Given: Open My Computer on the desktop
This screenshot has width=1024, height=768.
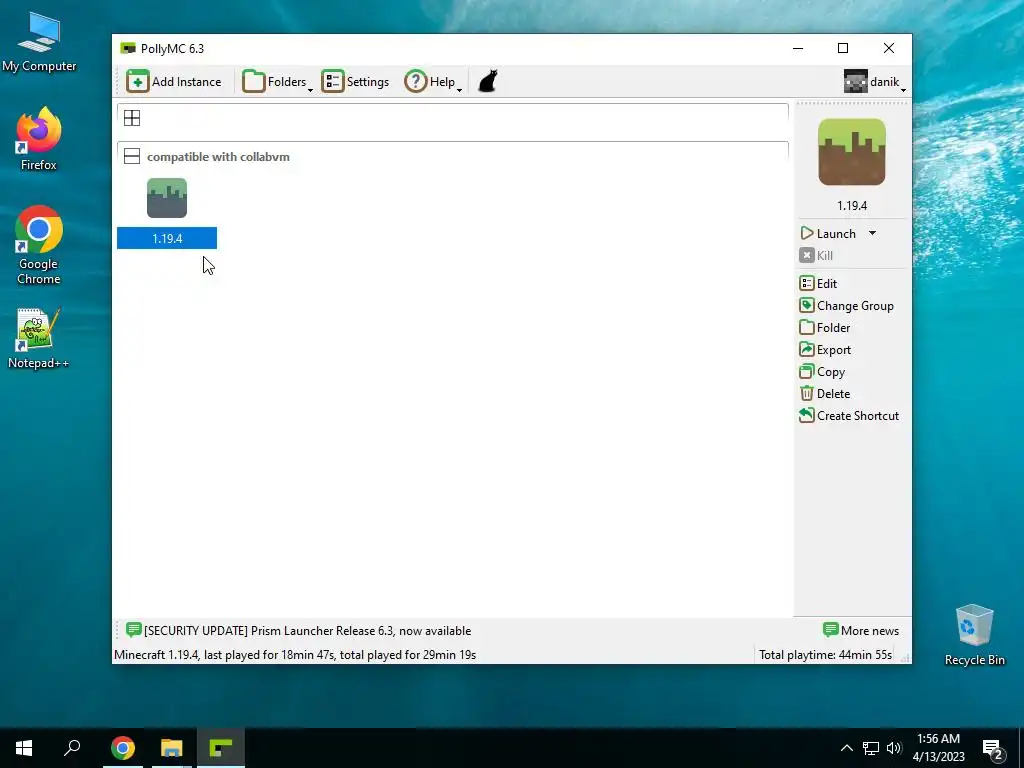Looking at the screenshot, I should (39, 43).
